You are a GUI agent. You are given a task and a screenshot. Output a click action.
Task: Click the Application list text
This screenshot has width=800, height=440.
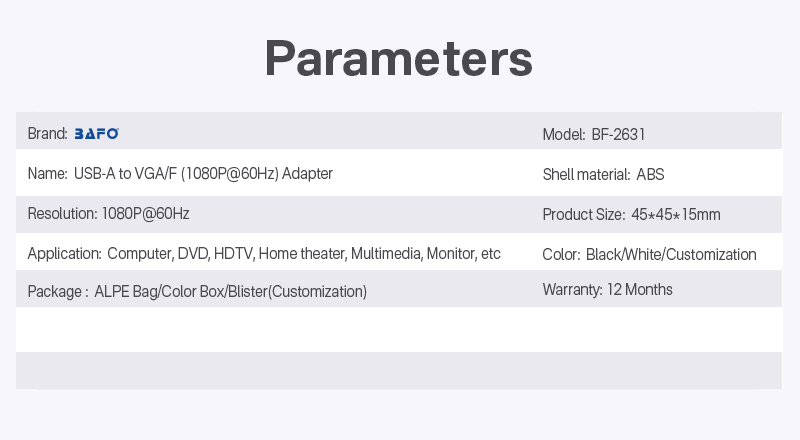[x=304, y=253]
